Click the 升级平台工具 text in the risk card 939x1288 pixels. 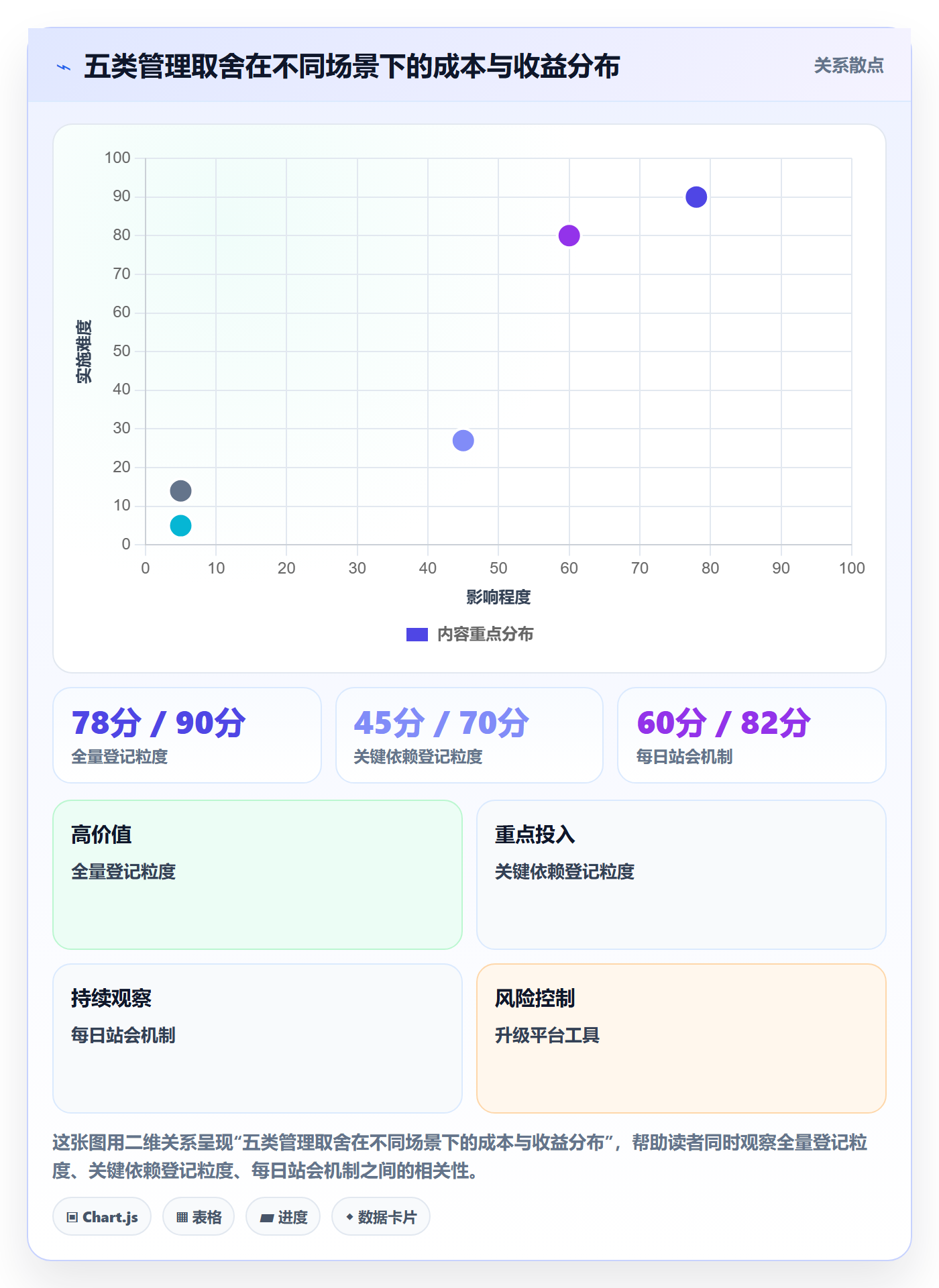pos(547,1035)
